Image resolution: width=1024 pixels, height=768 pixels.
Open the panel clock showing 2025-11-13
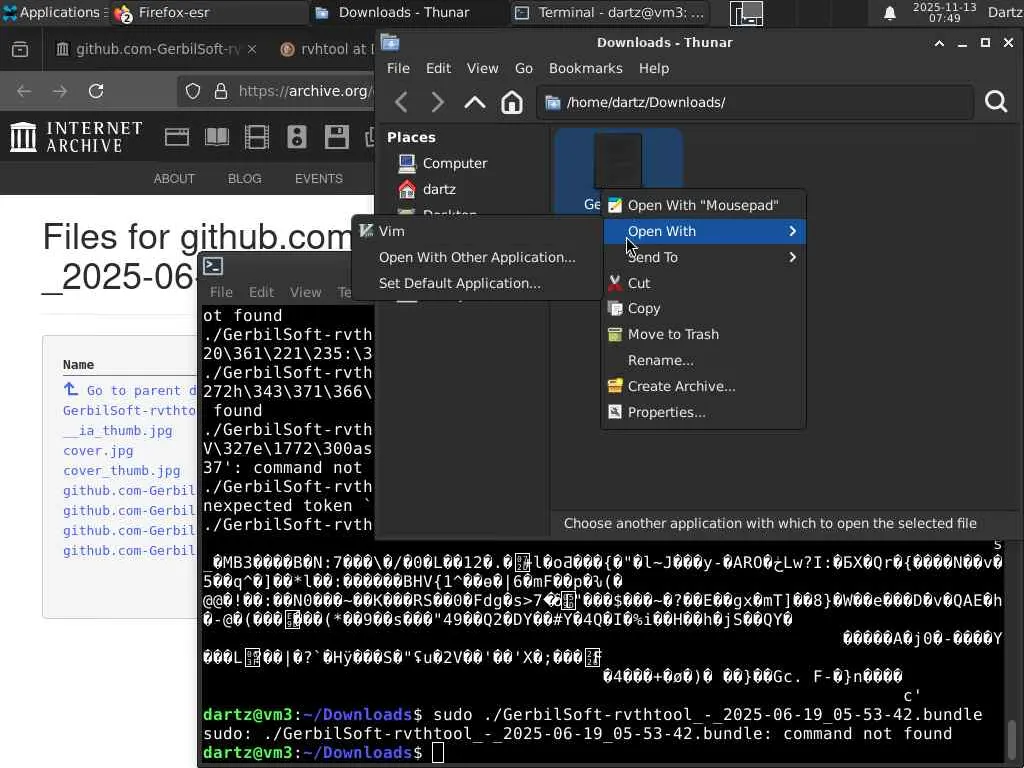point(944,12)
